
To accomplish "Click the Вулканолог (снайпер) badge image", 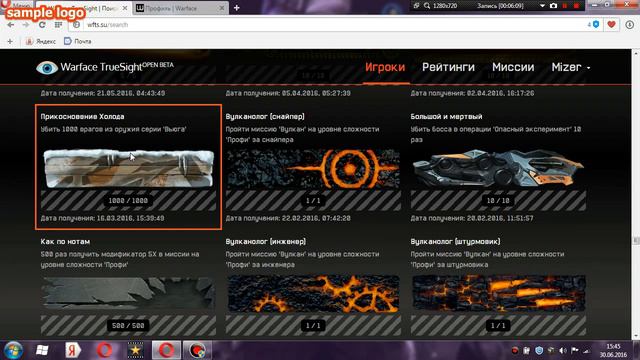I will coord(313,169).
